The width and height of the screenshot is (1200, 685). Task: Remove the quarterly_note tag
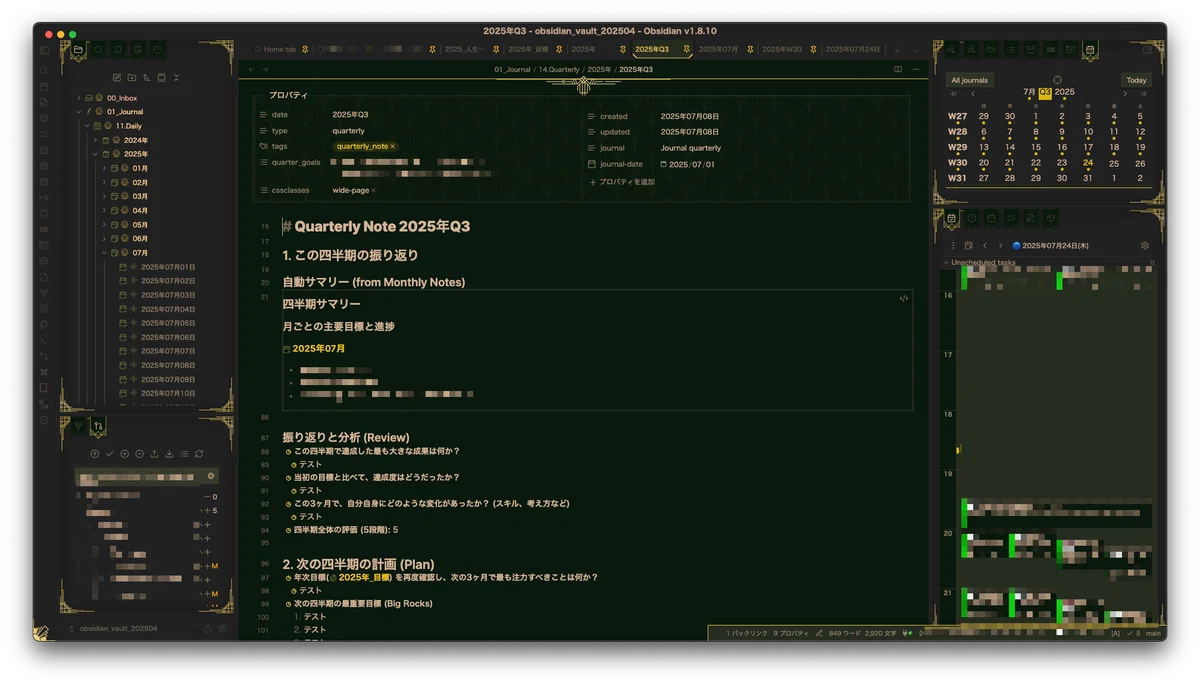tap(392, 146)
